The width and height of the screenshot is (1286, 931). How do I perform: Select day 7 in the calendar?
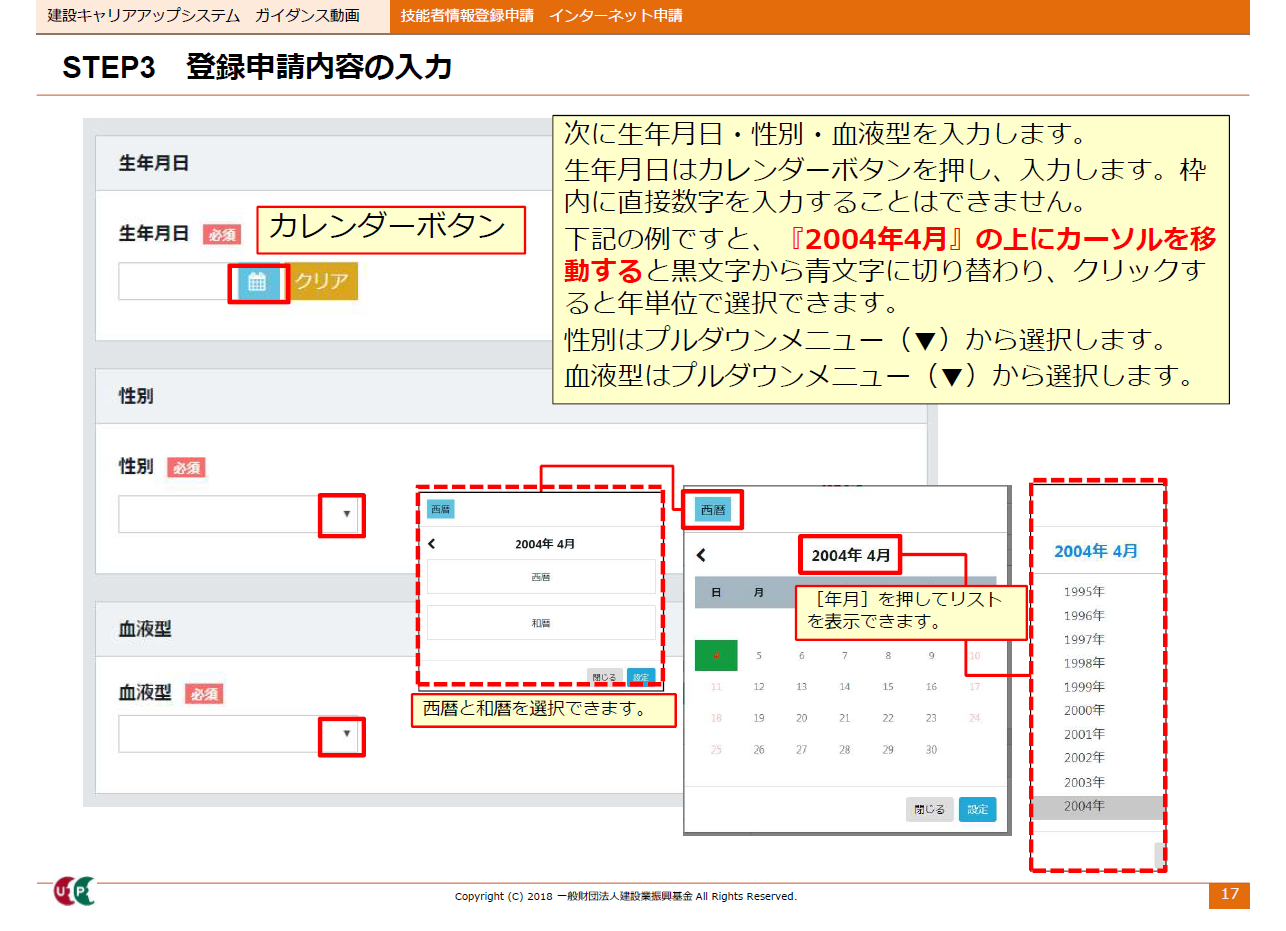point(845,656)
